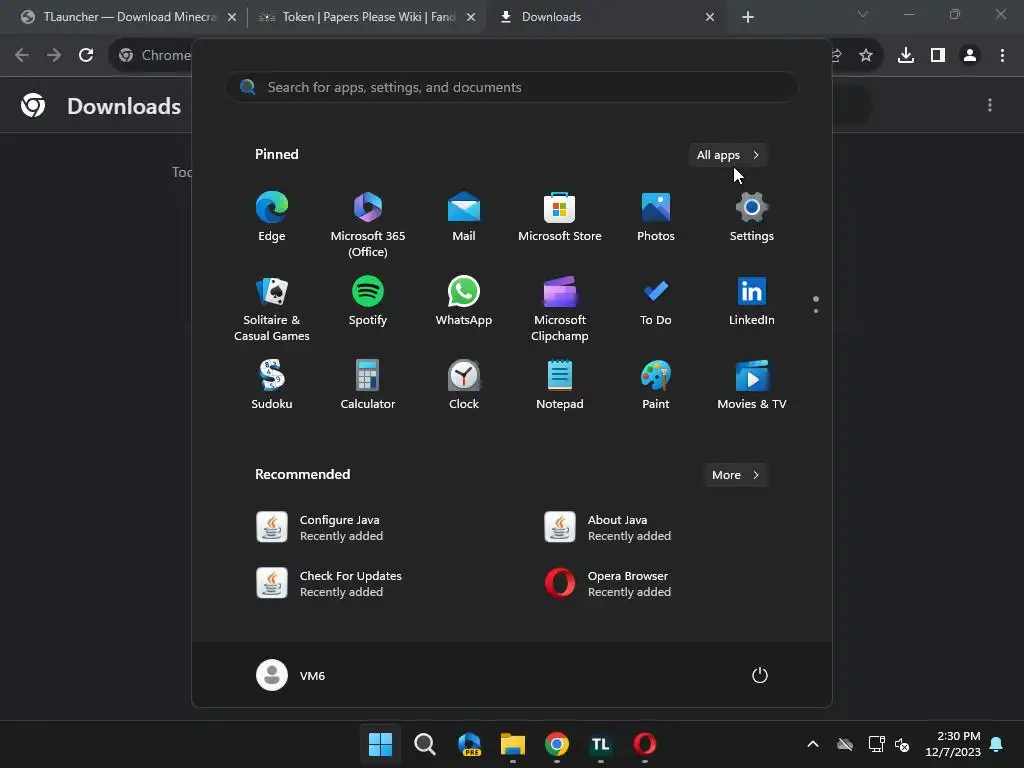This screenshot has width=1024, height=768.
Task: Open Microsoft Clipchamp
Action: click(x=560, y=309)
